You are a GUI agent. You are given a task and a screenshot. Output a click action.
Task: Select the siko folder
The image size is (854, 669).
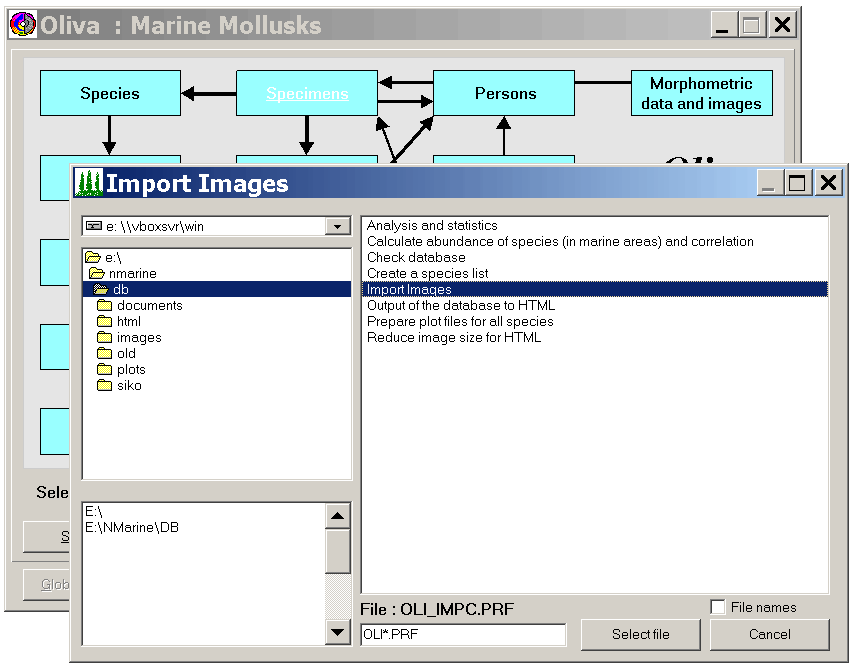(129, 386)
